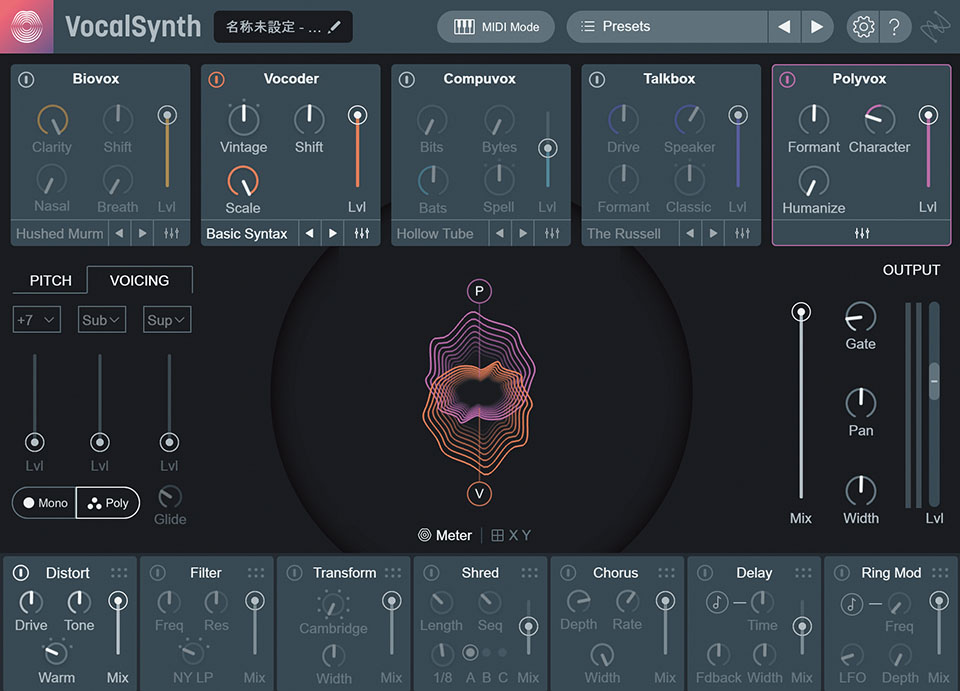Switch to the VOICING tab
The width and height of the screenshot is (960, 691).
[140, 280]
